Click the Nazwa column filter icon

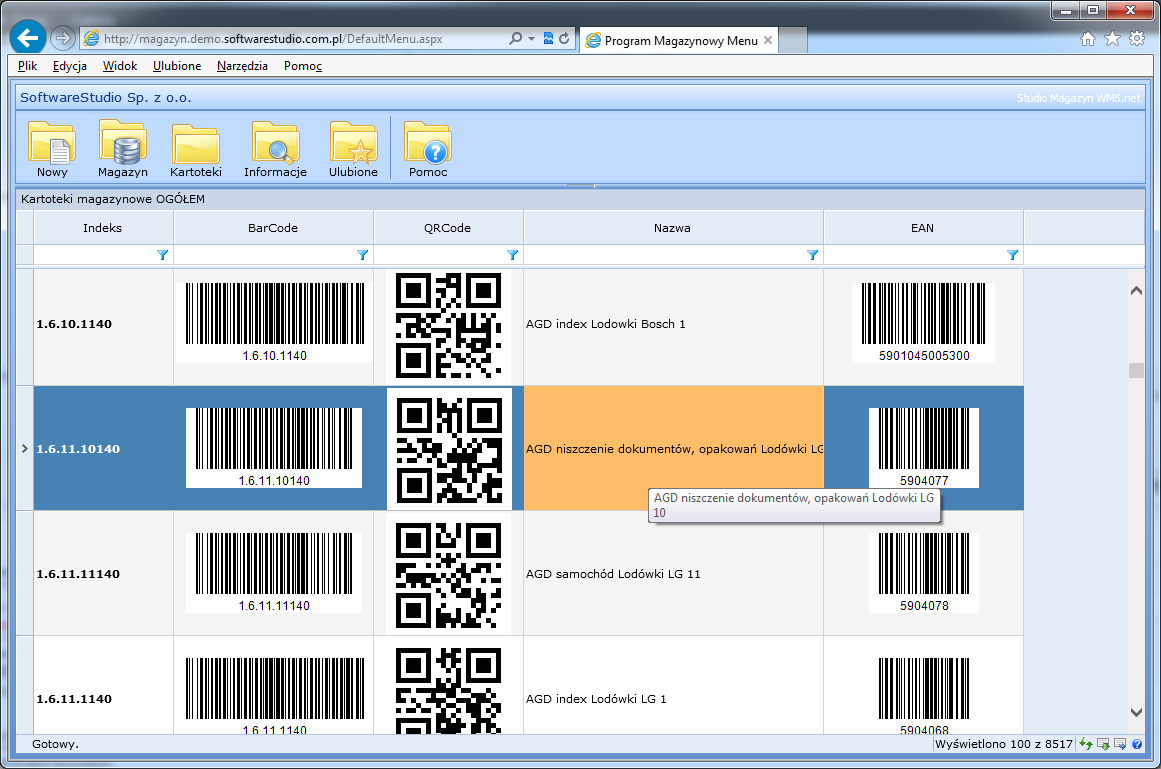pyautogui.click(x=812, y=255)
